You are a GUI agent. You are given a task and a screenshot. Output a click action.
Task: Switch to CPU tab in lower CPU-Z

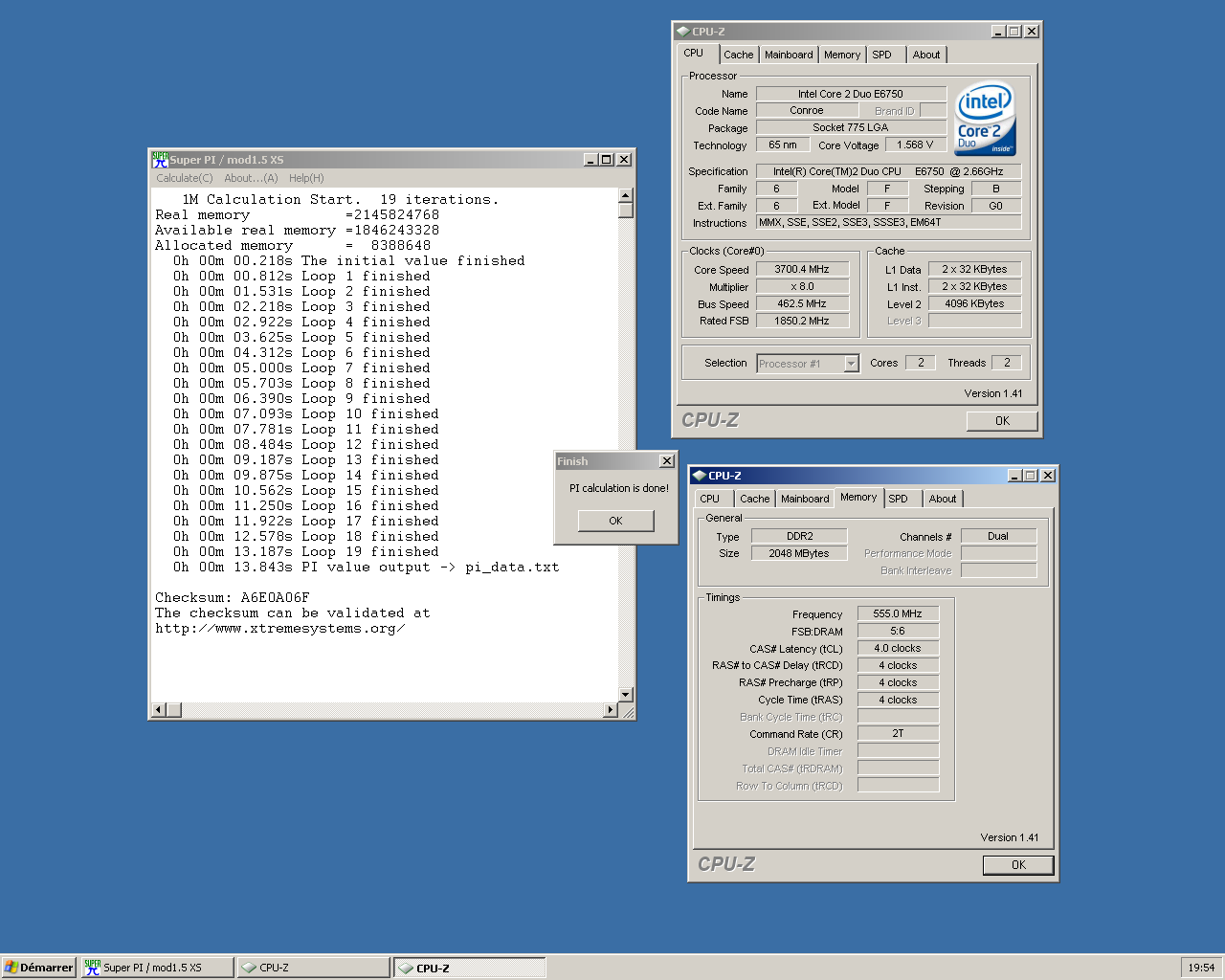(x=714, y=499)
